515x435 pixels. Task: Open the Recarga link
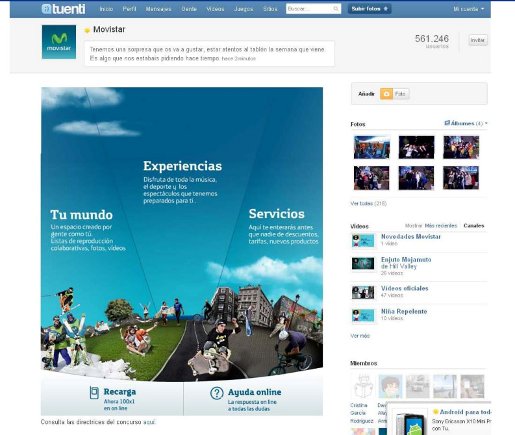[119, 392]
